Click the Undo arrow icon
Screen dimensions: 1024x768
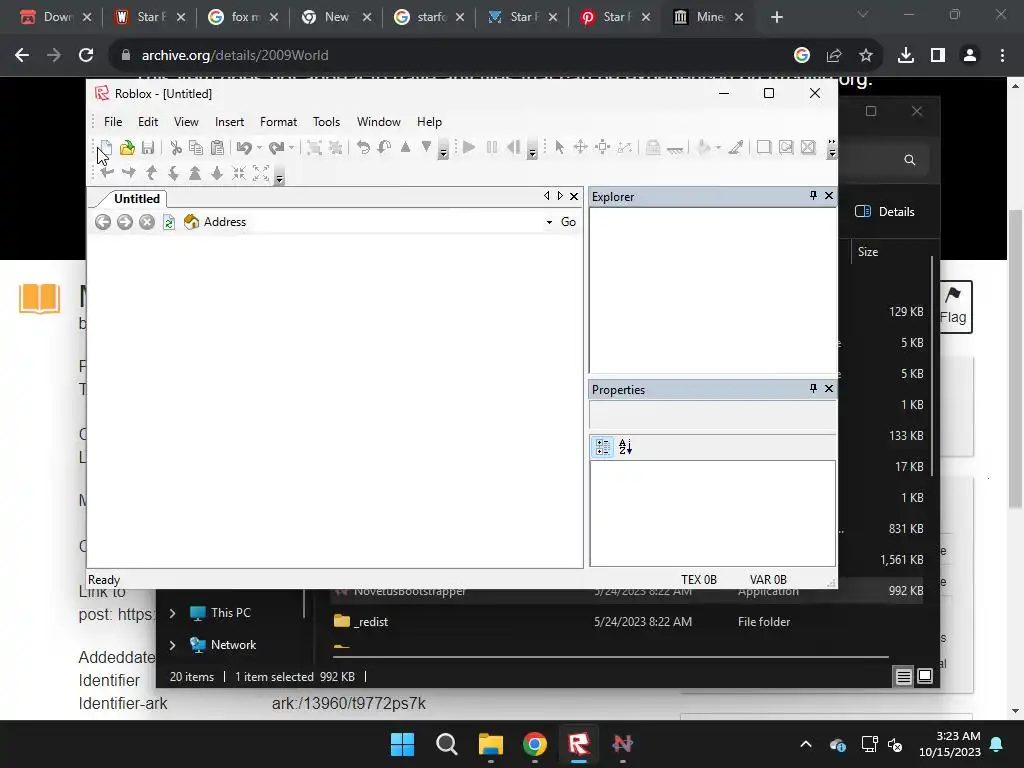[244, 148]
